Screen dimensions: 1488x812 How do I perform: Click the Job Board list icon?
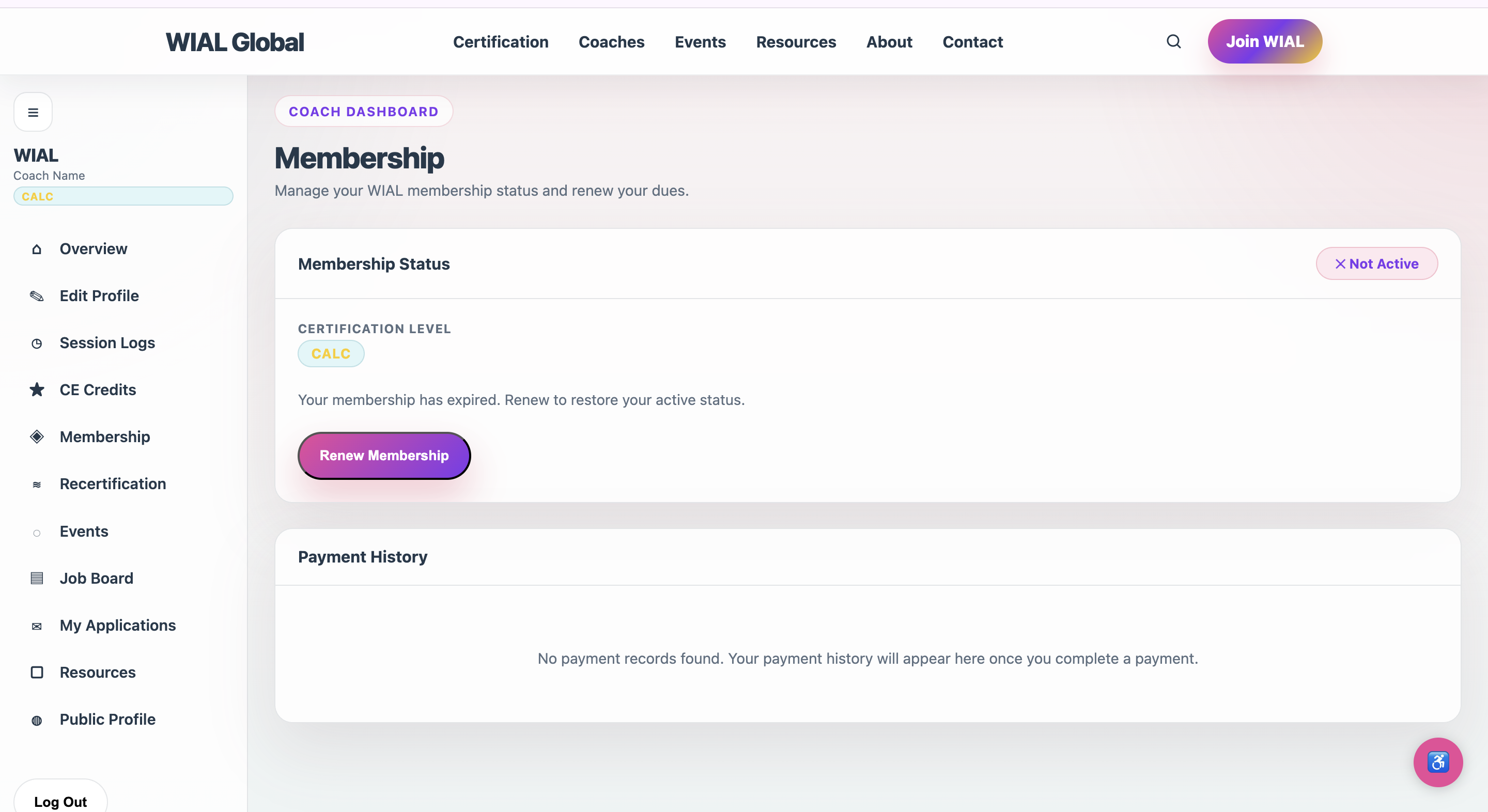(x=36, y=578)
